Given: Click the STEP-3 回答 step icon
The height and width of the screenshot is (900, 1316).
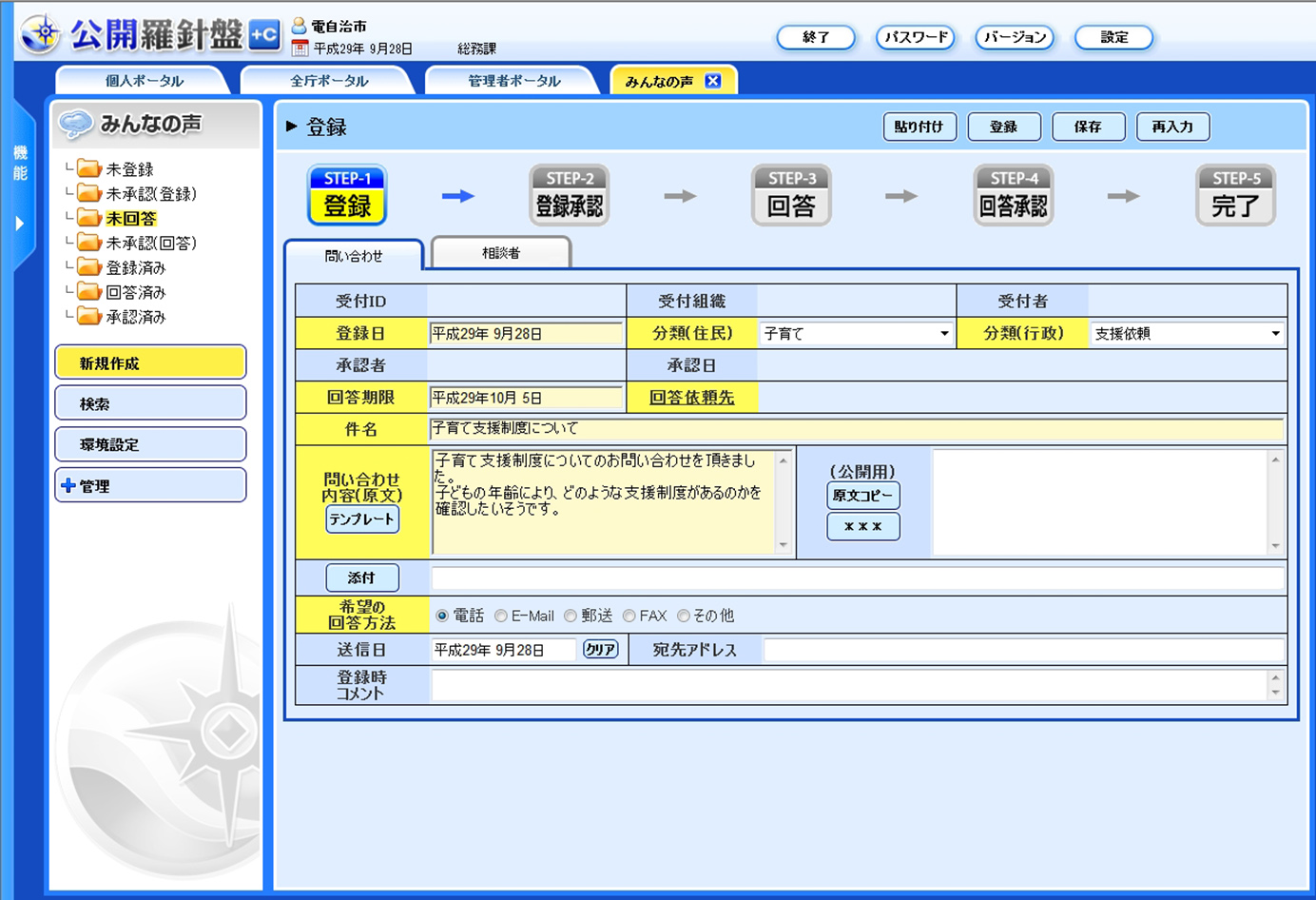Looking at the screenshot, I should 791,195.
